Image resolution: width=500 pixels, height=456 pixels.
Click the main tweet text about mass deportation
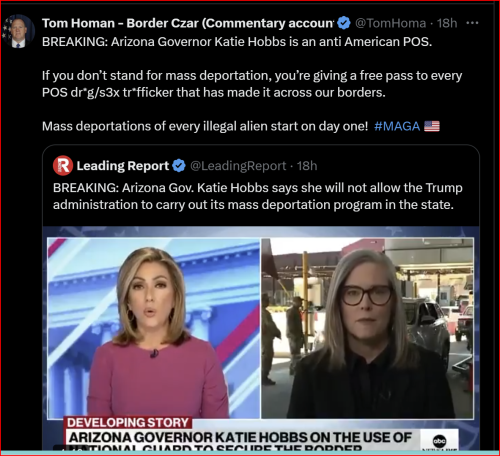click(252, 84)
